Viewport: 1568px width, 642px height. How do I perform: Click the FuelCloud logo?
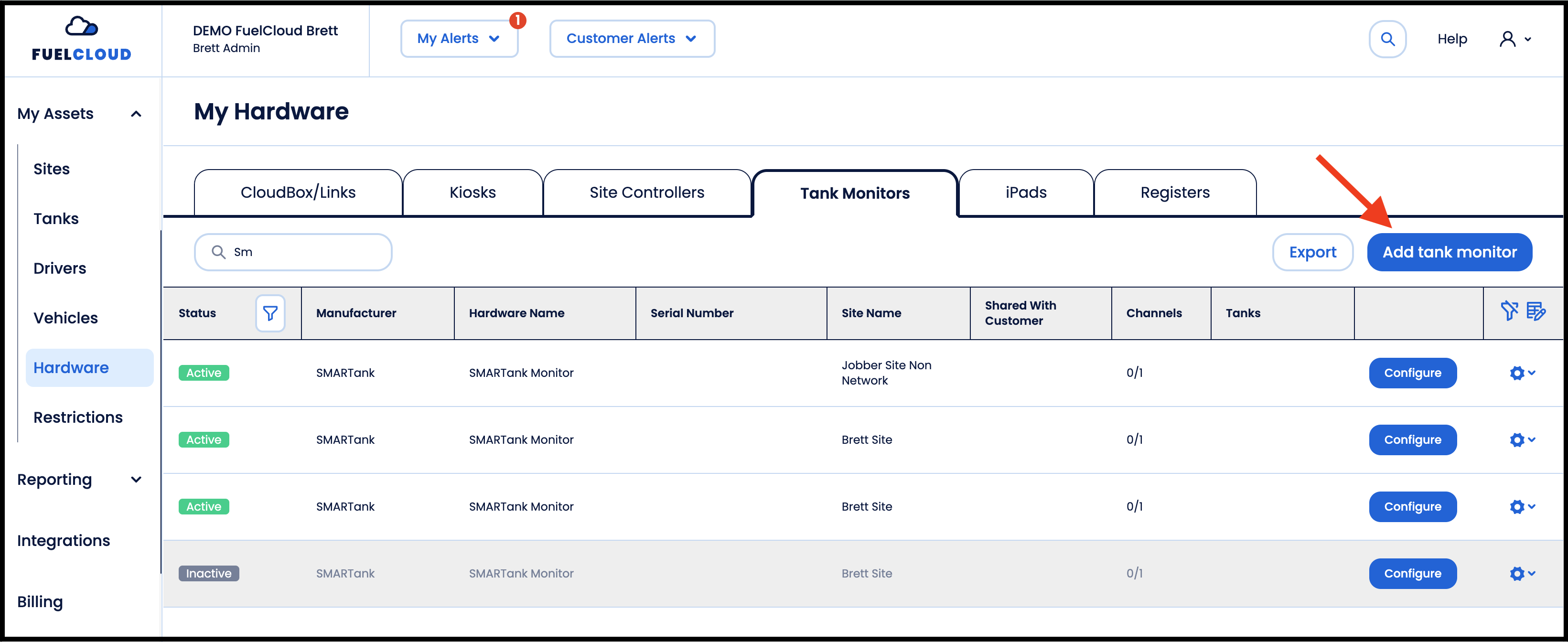click(82, 39)
